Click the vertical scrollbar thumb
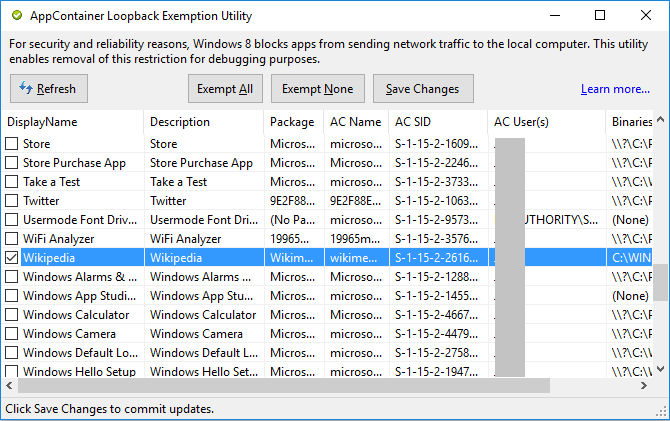Viewport: 670px width, 421px height. (x=661, y=281)
